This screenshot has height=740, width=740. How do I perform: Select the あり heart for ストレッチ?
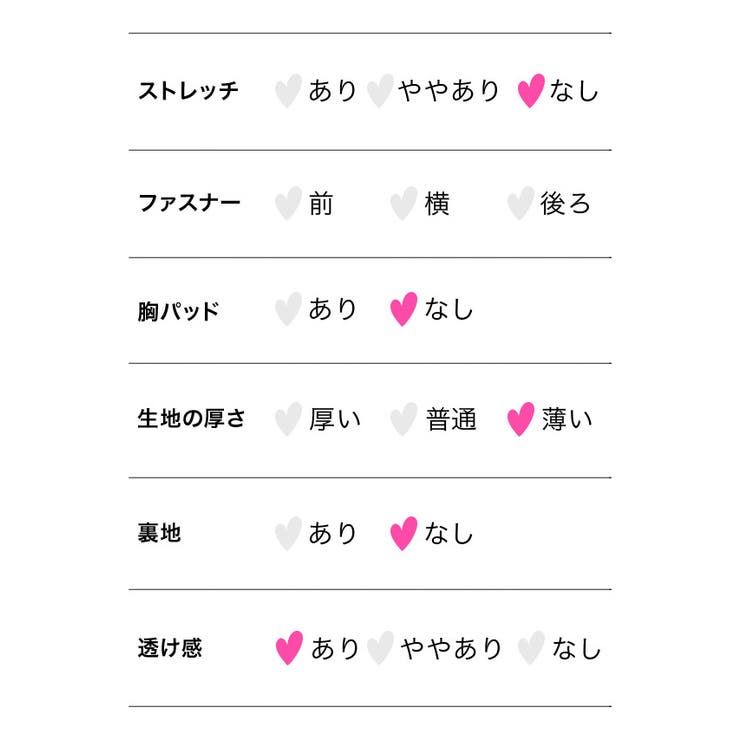coord(288,91)
